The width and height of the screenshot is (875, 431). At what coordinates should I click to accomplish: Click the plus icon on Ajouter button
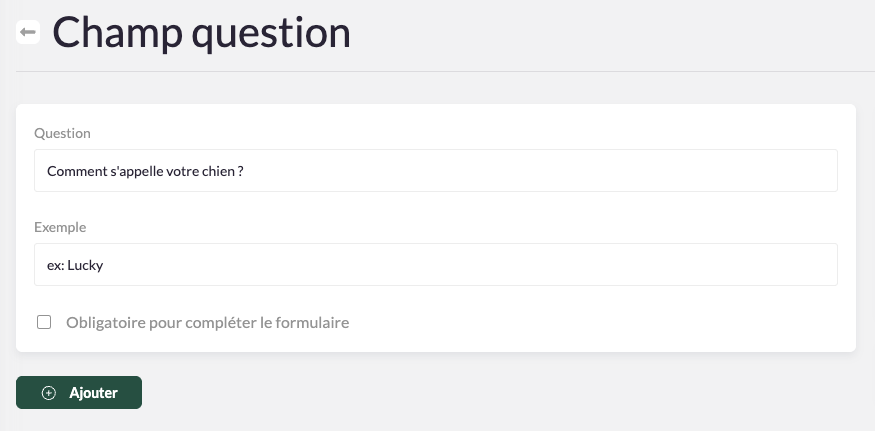(49, 393)
